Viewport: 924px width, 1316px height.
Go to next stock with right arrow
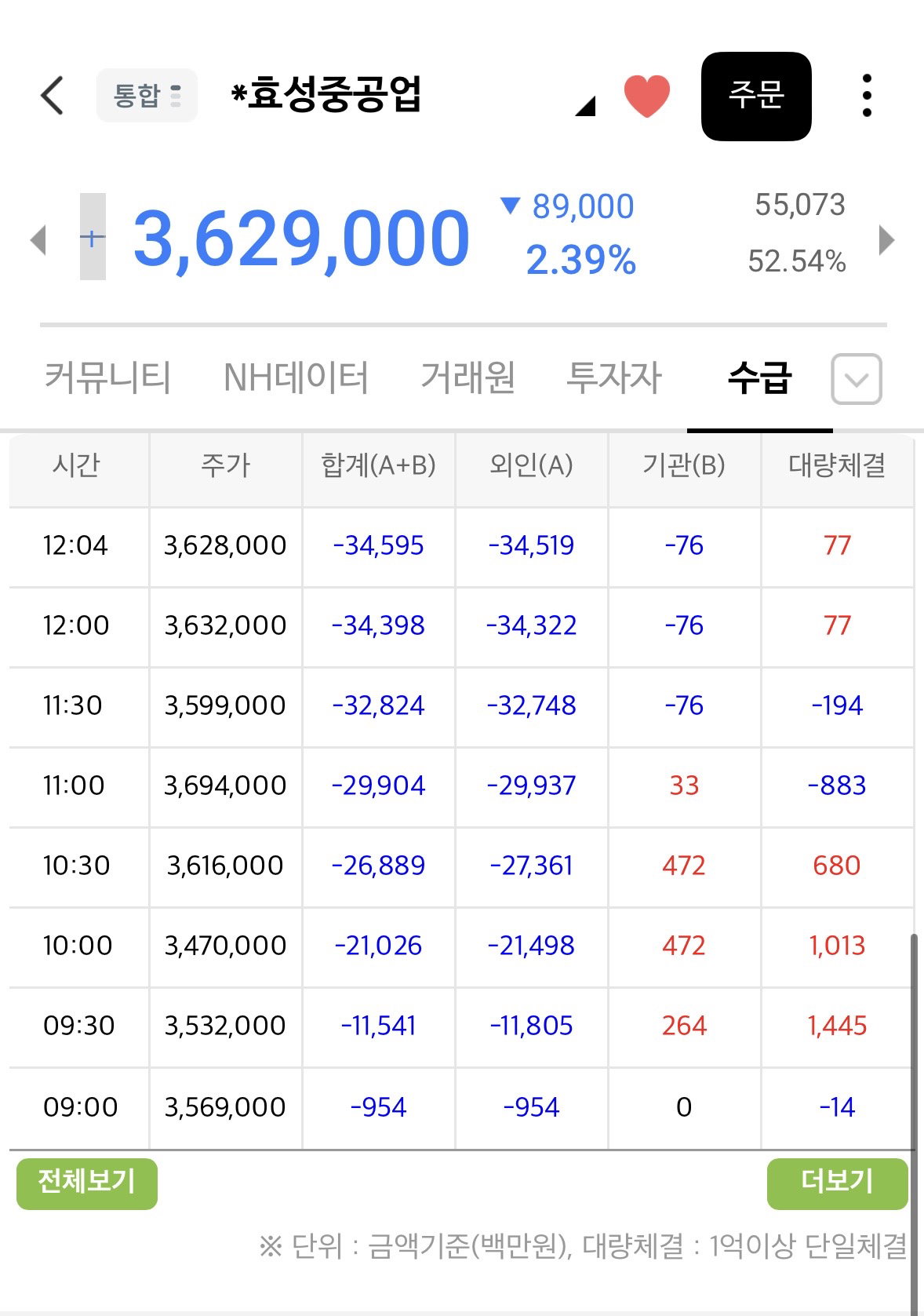(886, 240)
